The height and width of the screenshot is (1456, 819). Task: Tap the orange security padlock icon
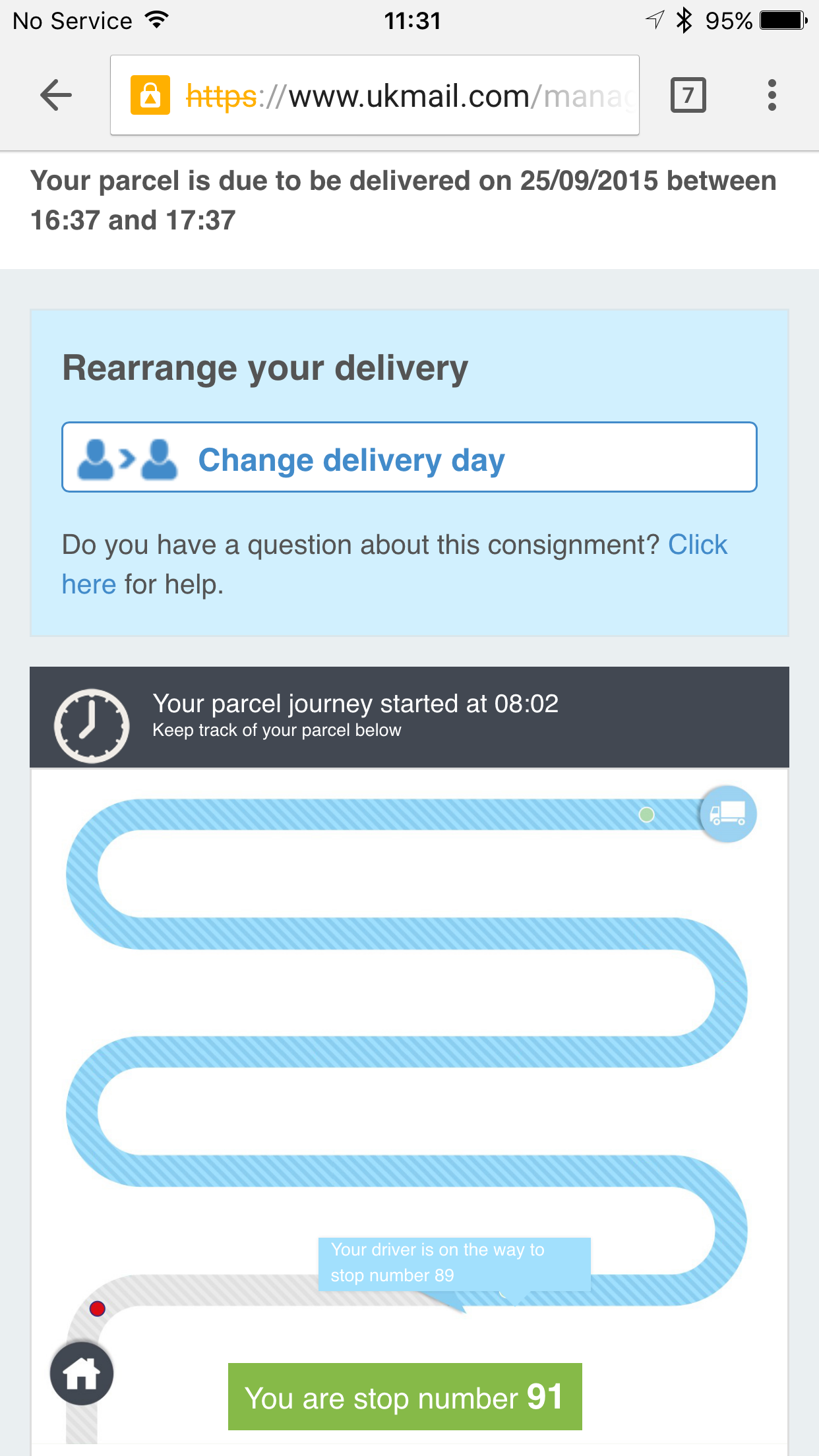[x=150, y=96]
